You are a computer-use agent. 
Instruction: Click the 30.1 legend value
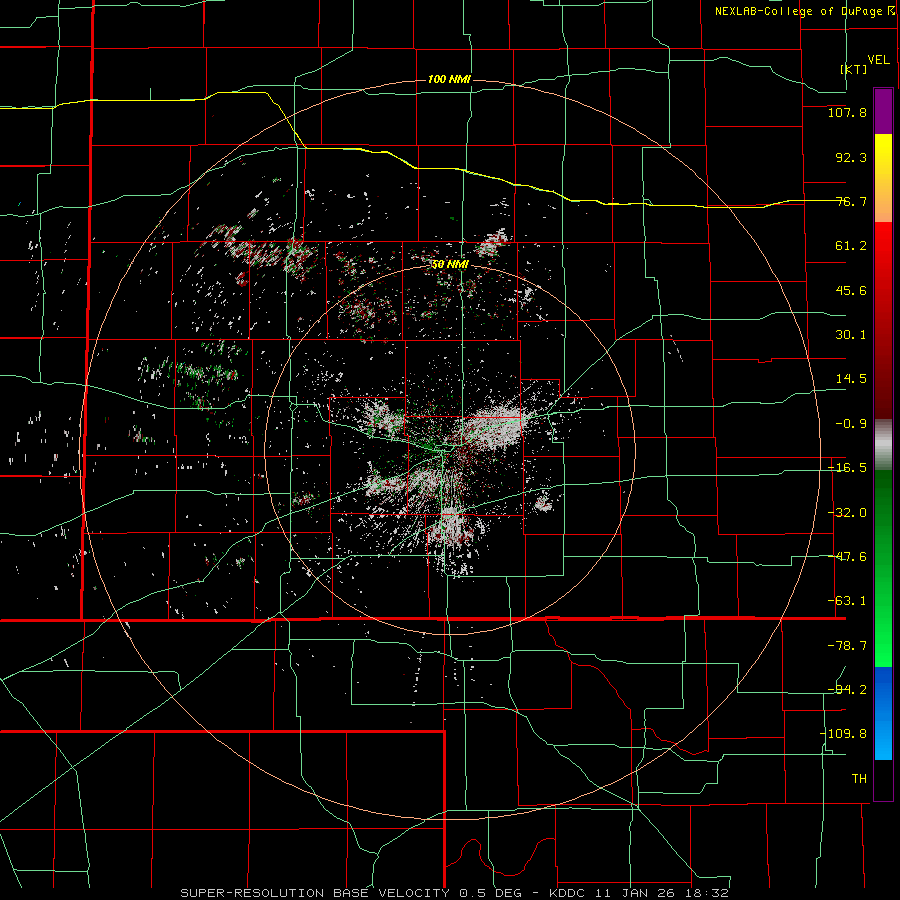(x=851, y=335)
